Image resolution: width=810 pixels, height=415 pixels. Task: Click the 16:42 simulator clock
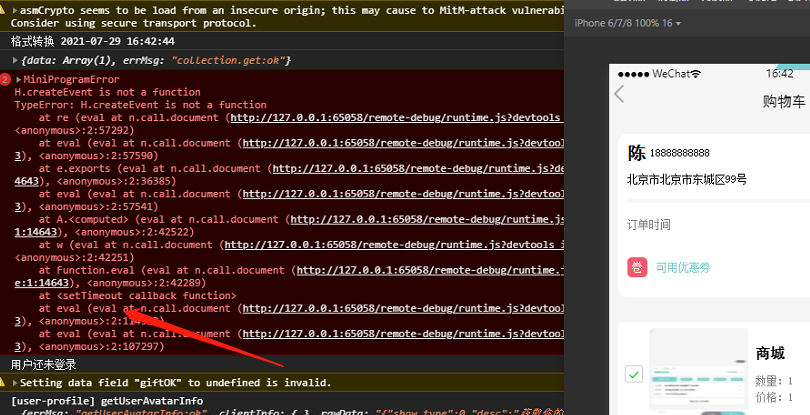click(780, 74)
